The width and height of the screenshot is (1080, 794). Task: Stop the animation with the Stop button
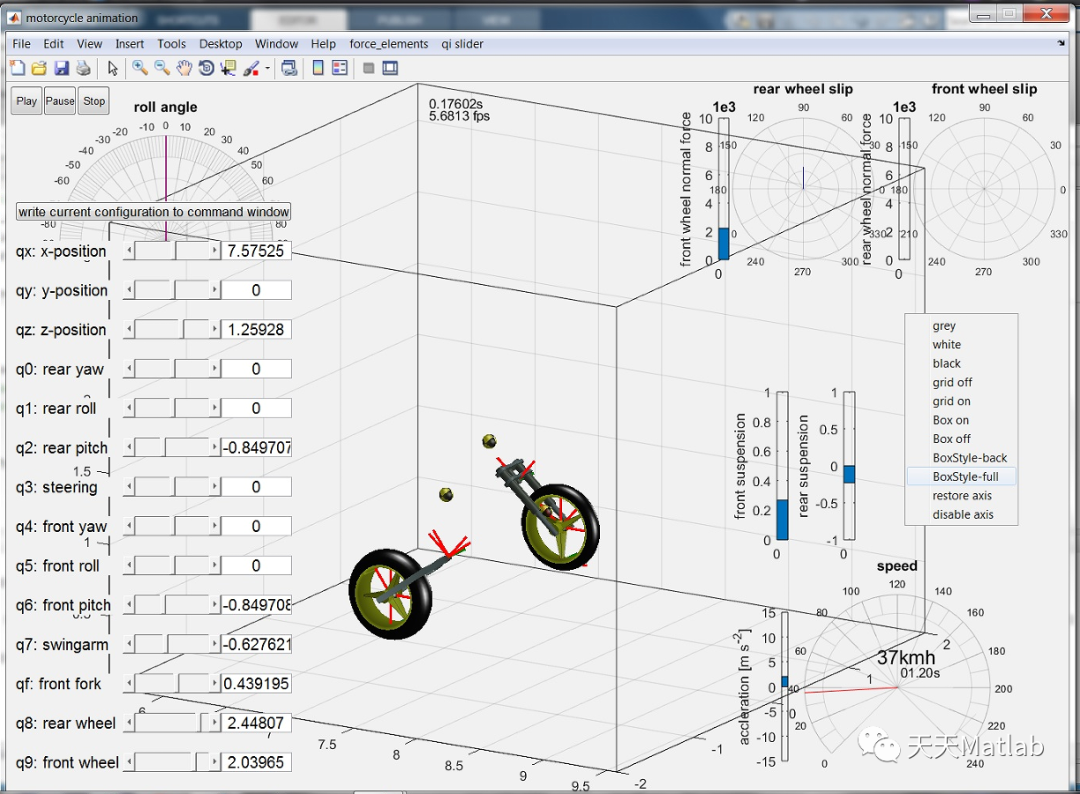coord(94,101)
